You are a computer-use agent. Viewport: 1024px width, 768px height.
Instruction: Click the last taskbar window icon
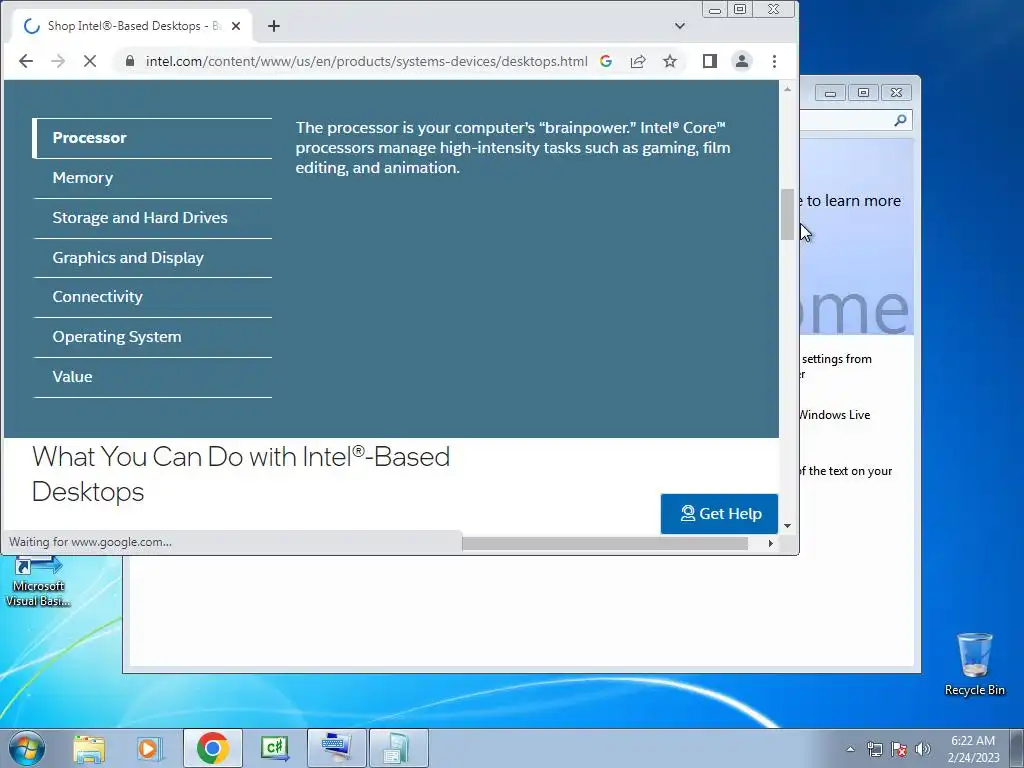click(398, 748)
